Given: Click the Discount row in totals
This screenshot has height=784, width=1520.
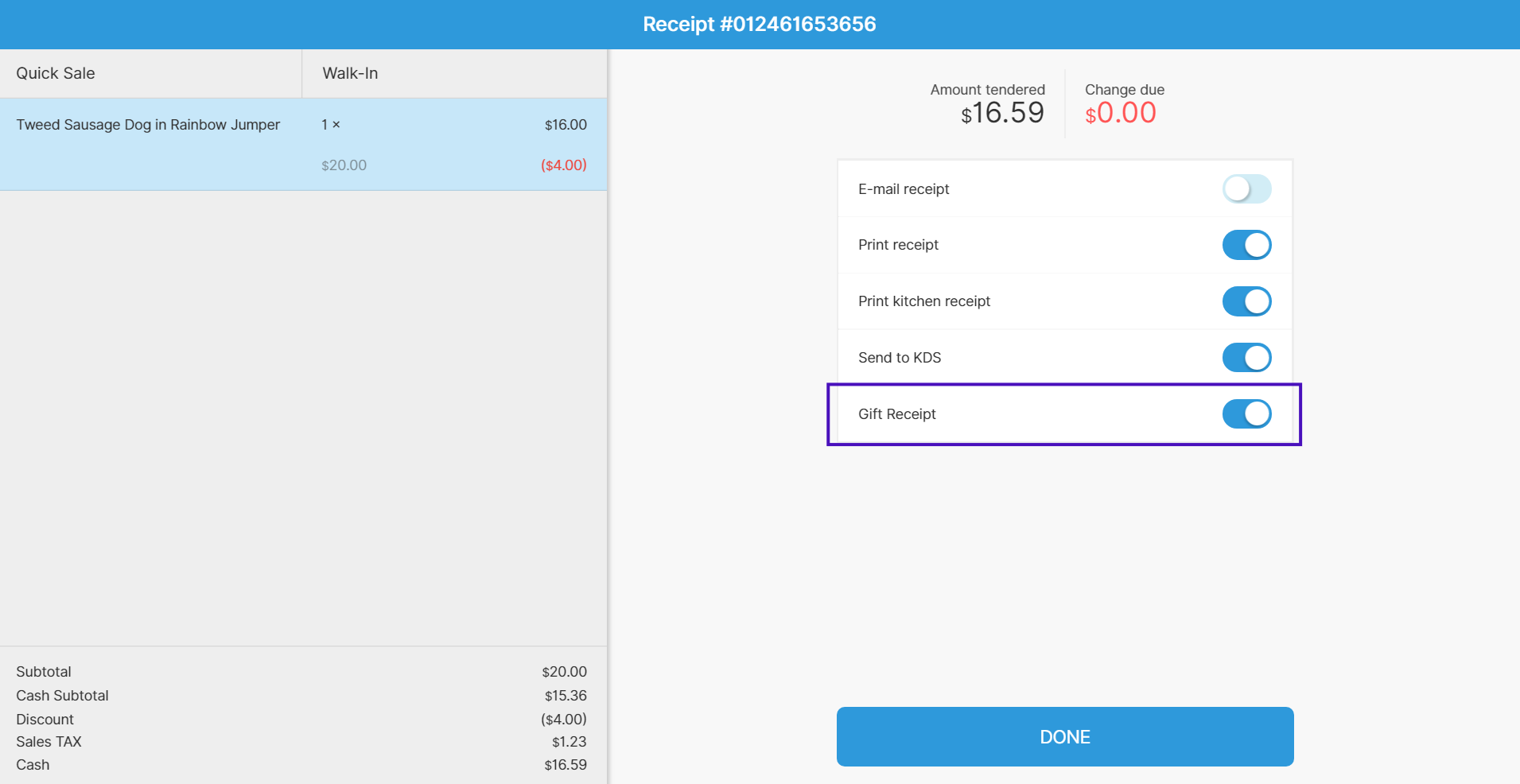Looking at the screenshot, I should [301, 720].
